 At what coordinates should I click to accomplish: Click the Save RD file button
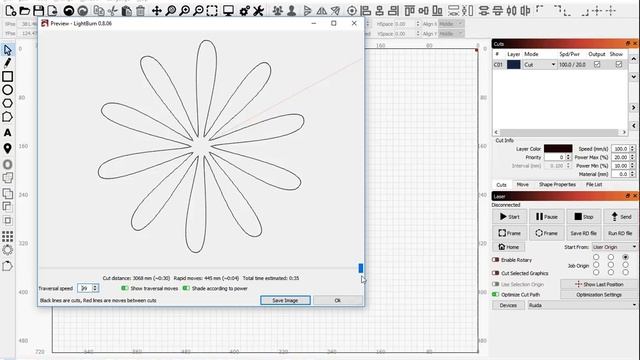[583, 233]
